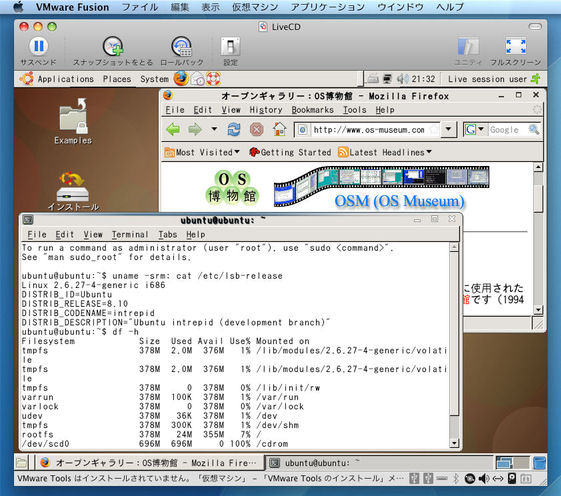Go back with Firefox back arrow
Image resolution: width=561 pixels, height=496 pixels.
(174, 129)
